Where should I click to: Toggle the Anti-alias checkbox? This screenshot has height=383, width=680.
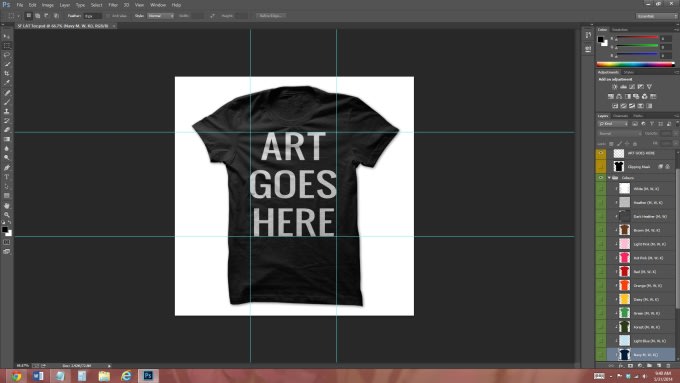108,16
